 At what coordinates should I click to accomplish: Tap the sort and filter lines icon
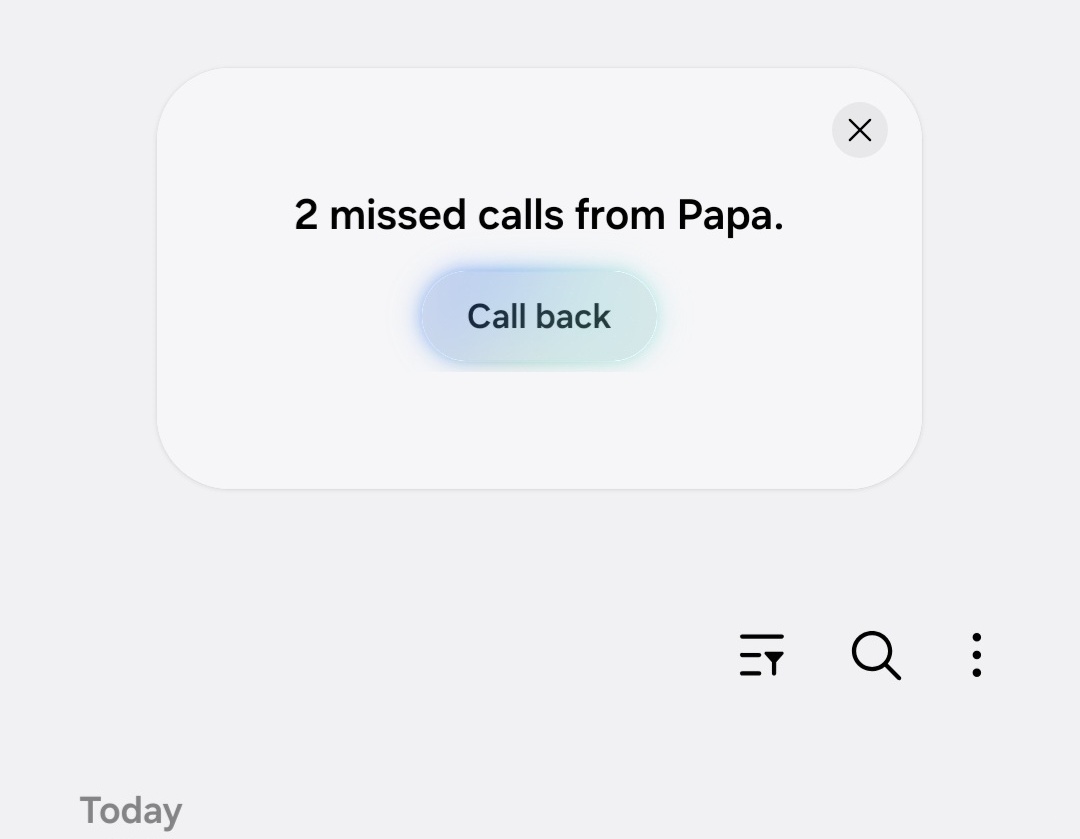pos(761,655)
